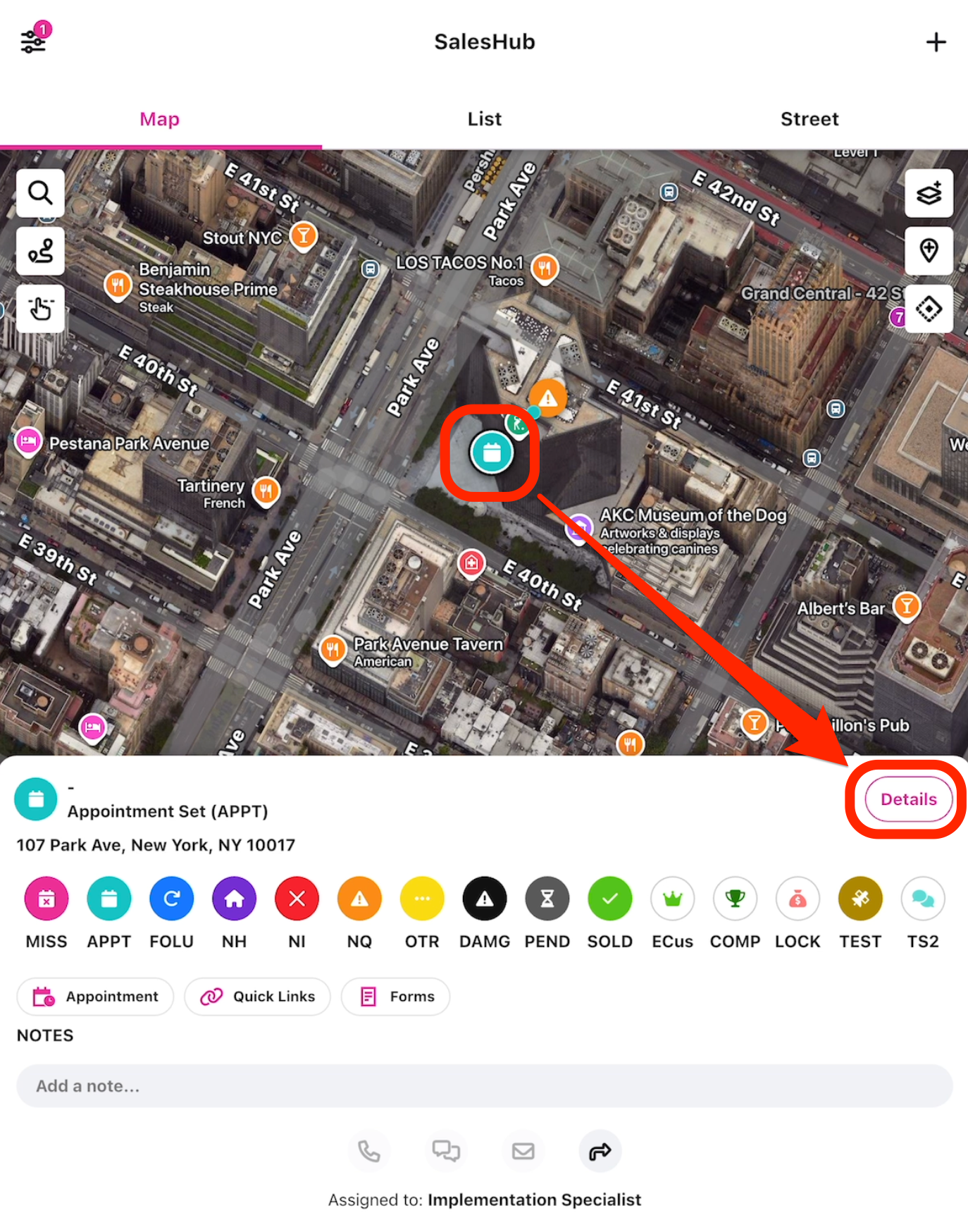This screenshot has height=1232, width=968.
Task: Click the recenter map diamond icon
Action: 929,309
